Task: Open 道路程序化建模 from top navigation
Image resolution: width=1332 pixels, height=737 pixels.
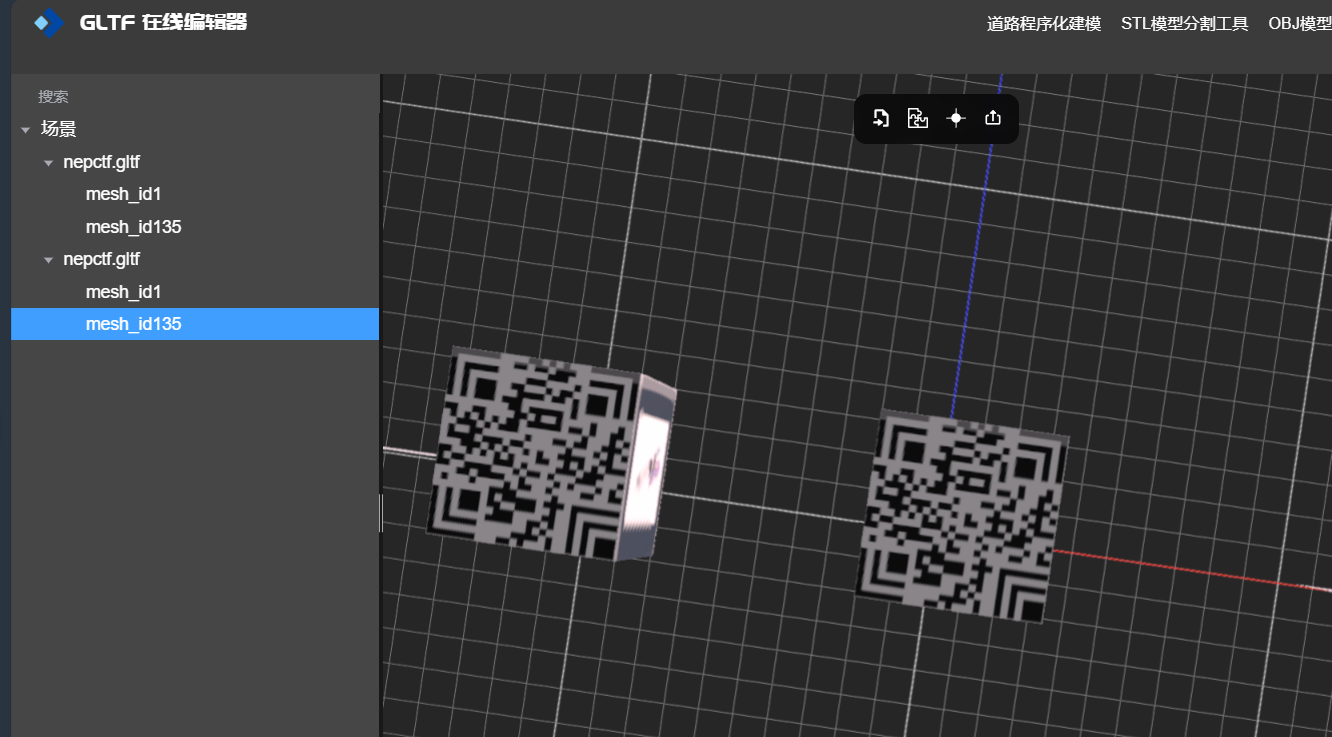Action: (x=1044, y=23)
